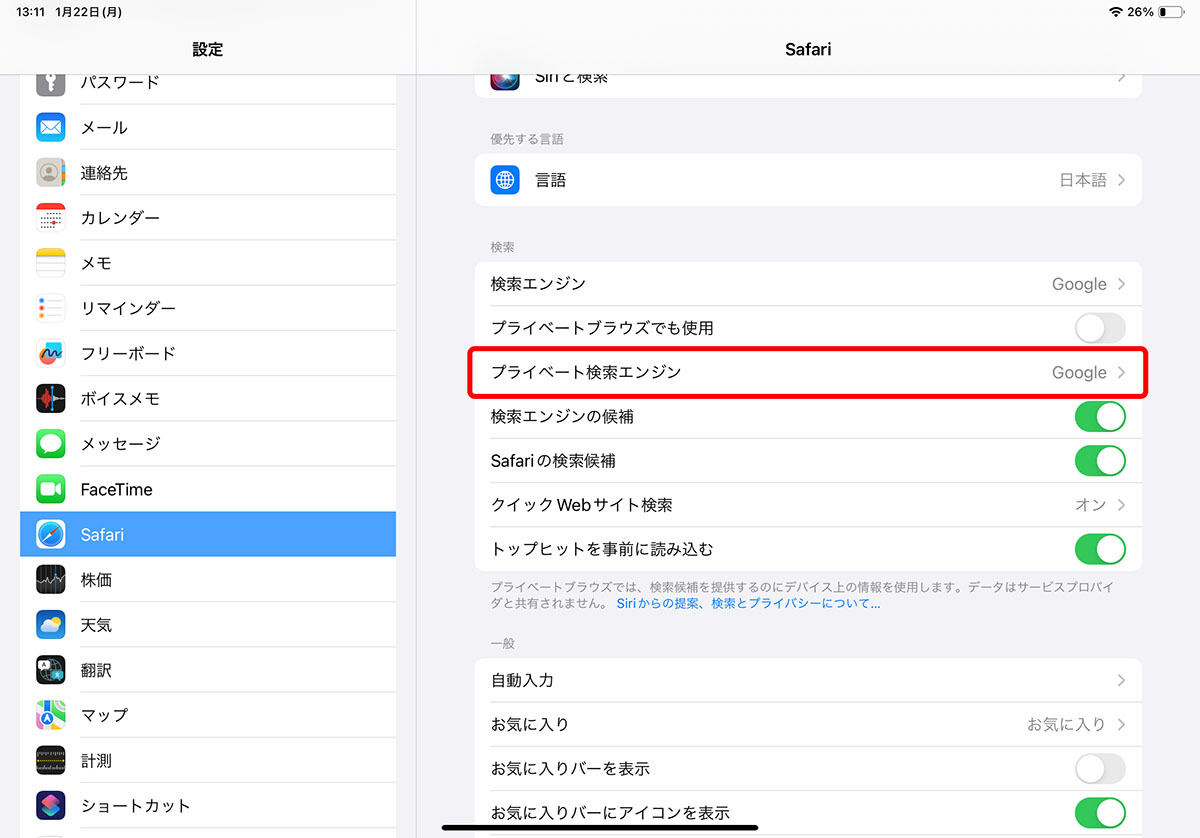
Task: Tap 翻訳 label in sidebar
Action: (x=96, y=670)
